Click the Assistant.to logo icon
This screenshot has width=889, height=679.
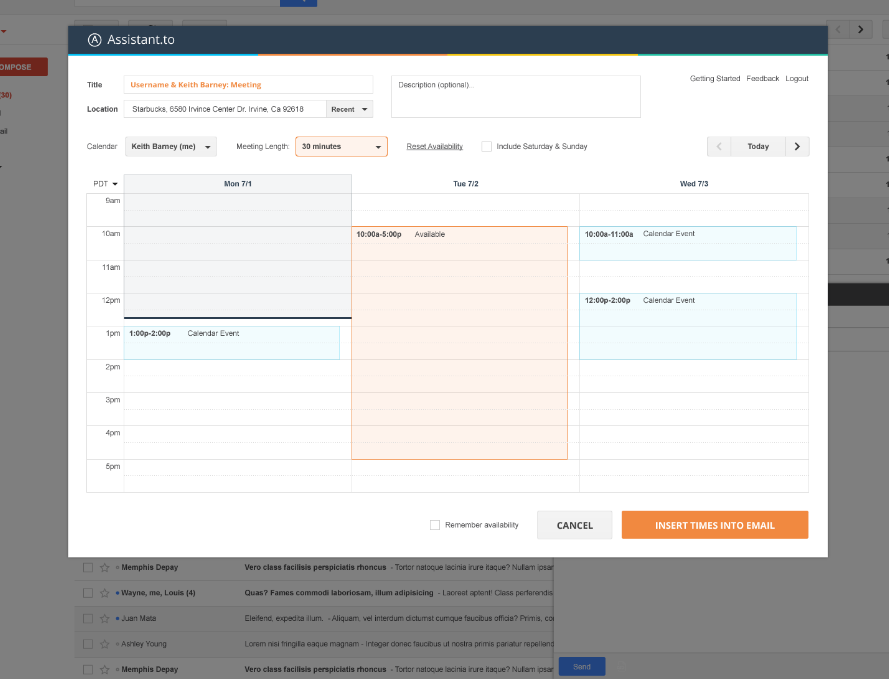tap(94, 40)
